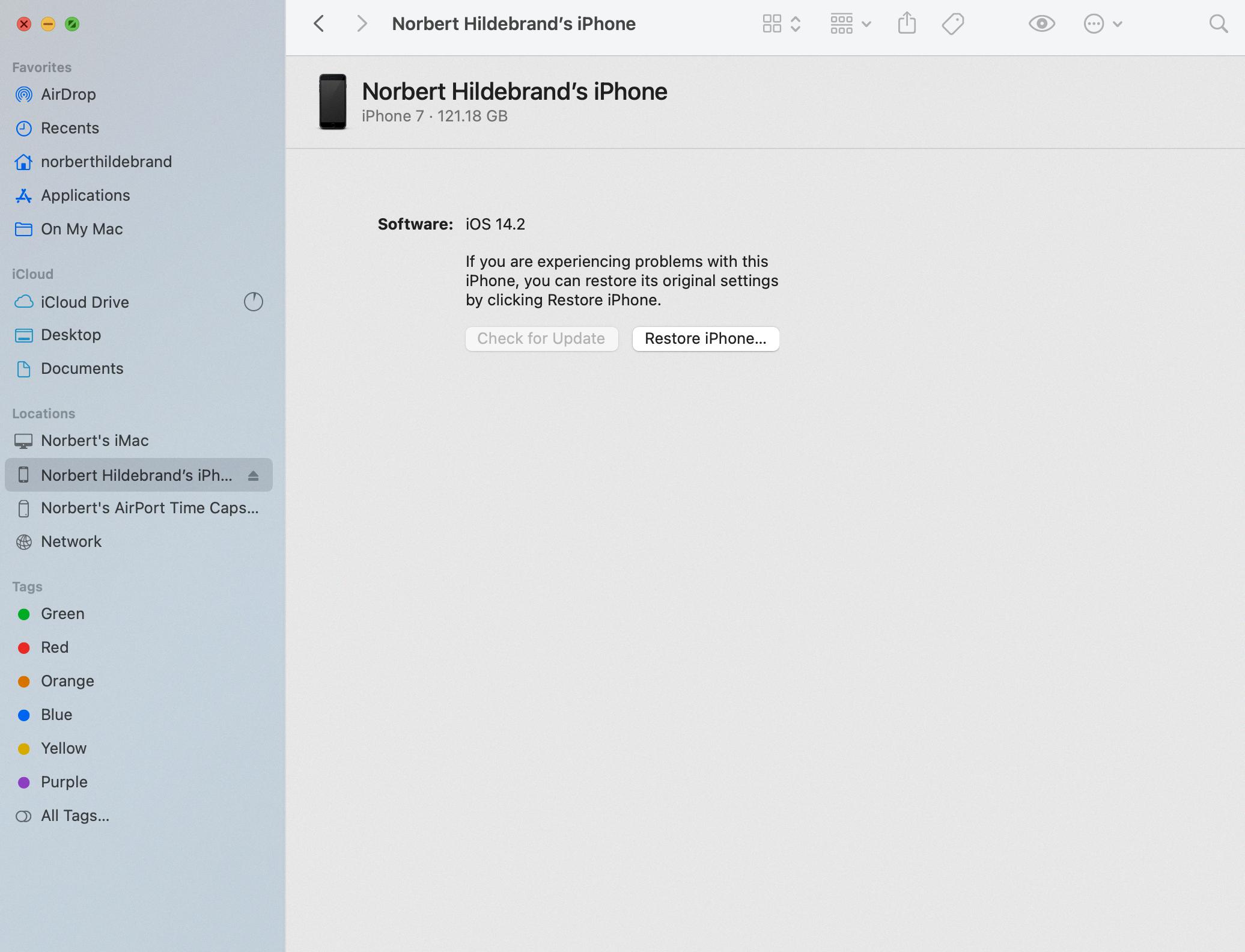This screenshot has height=952, width=1245.
Task: Click the Tags section header
Action: click(x=27, y=587)
